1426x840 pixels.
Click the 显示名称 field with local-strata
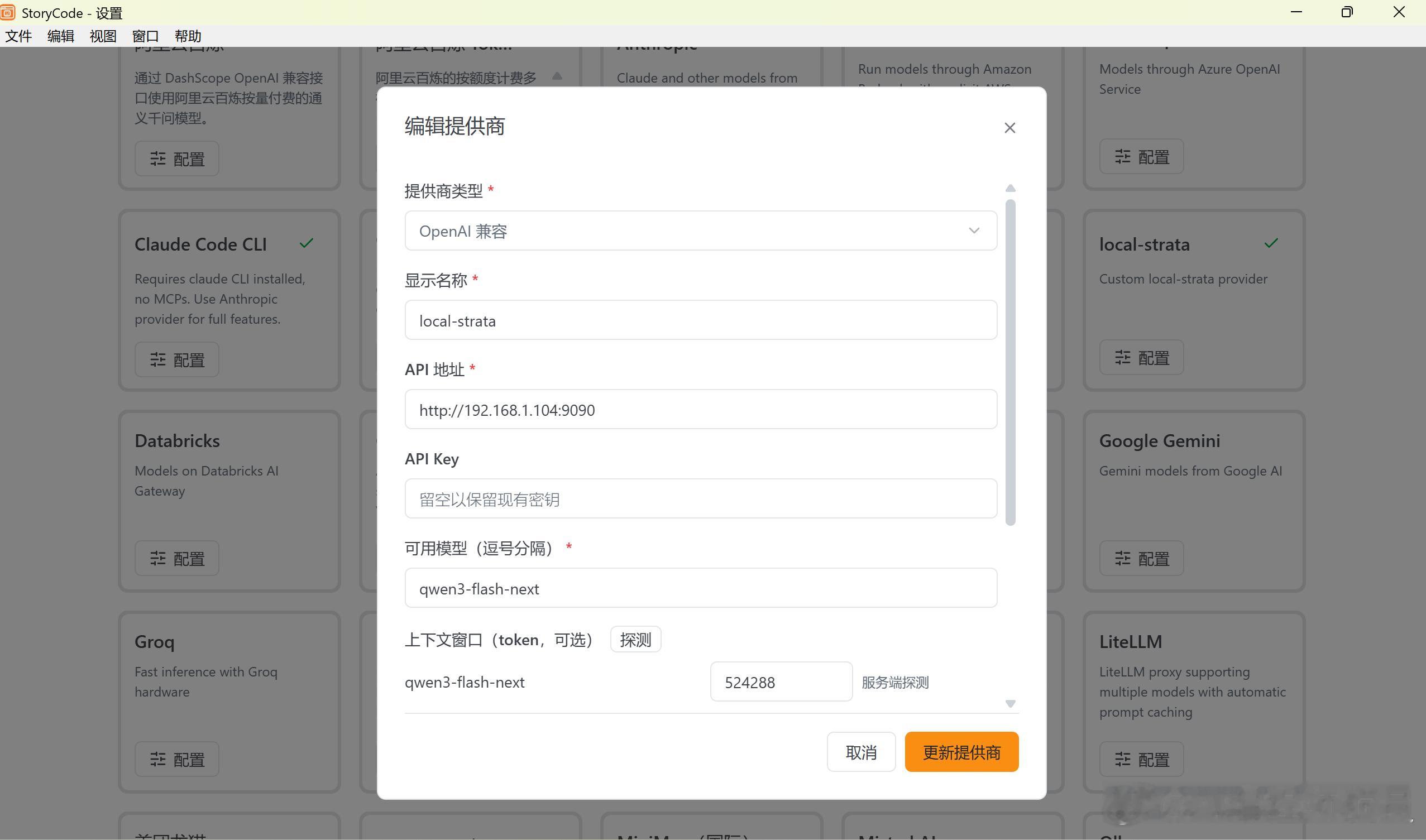click(x=700, y=320)
